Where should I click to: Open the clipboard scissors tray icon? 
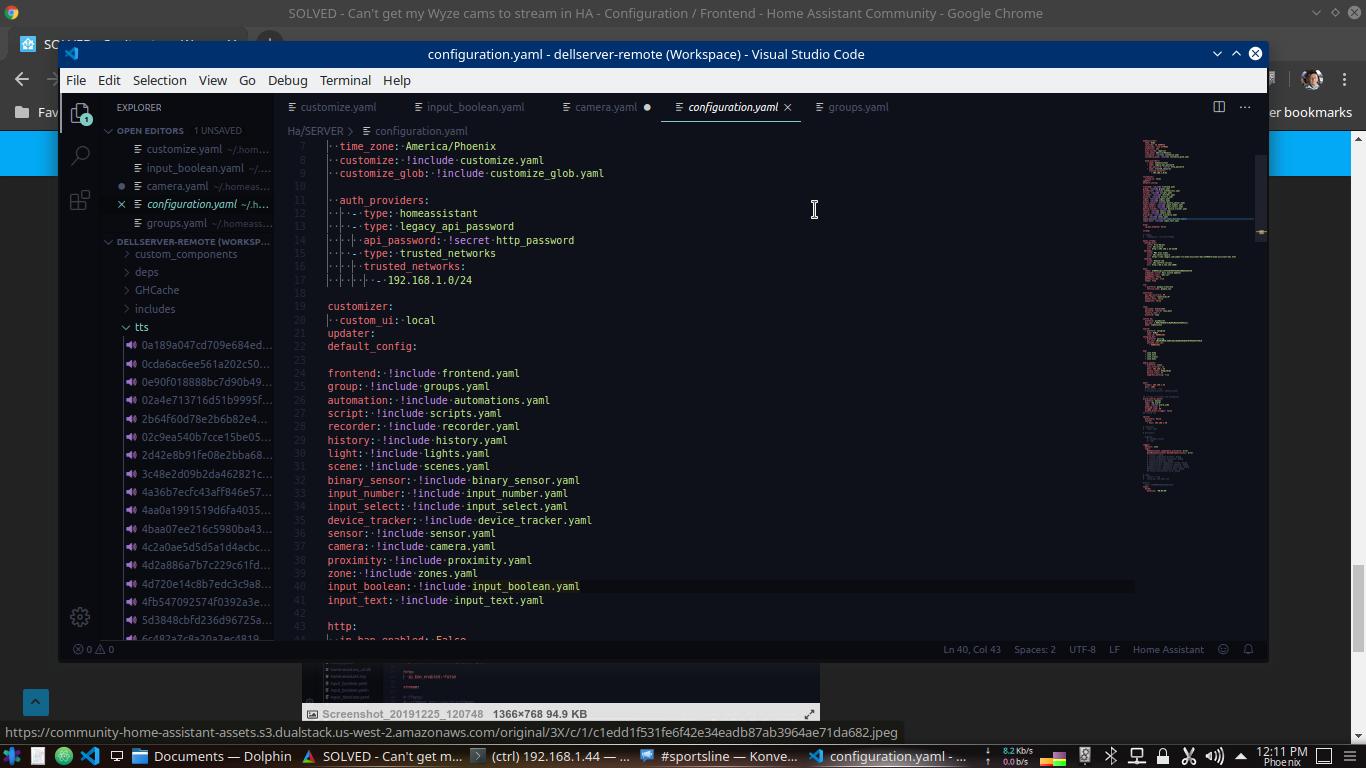(1188, 756)
